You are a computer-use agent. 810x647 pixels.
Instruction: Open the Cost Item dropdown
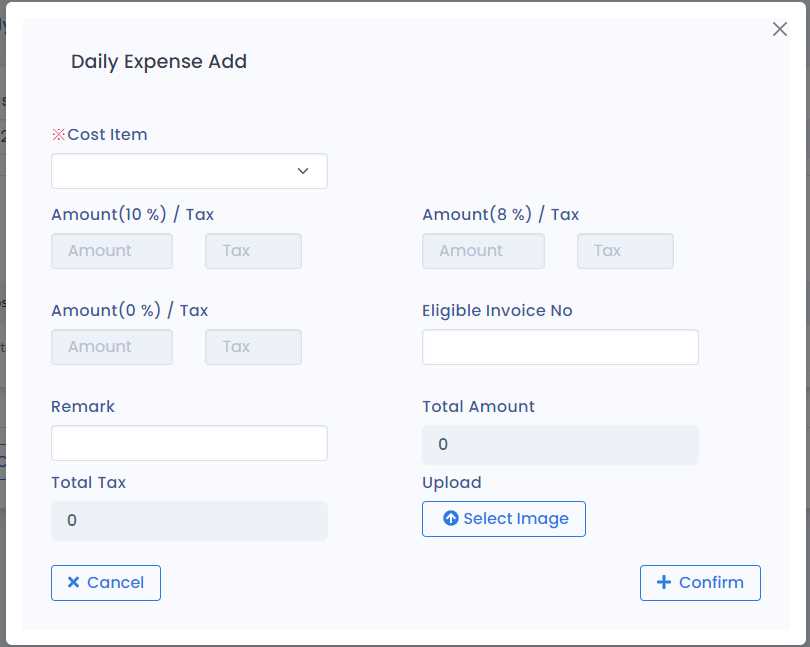(189, 171)
